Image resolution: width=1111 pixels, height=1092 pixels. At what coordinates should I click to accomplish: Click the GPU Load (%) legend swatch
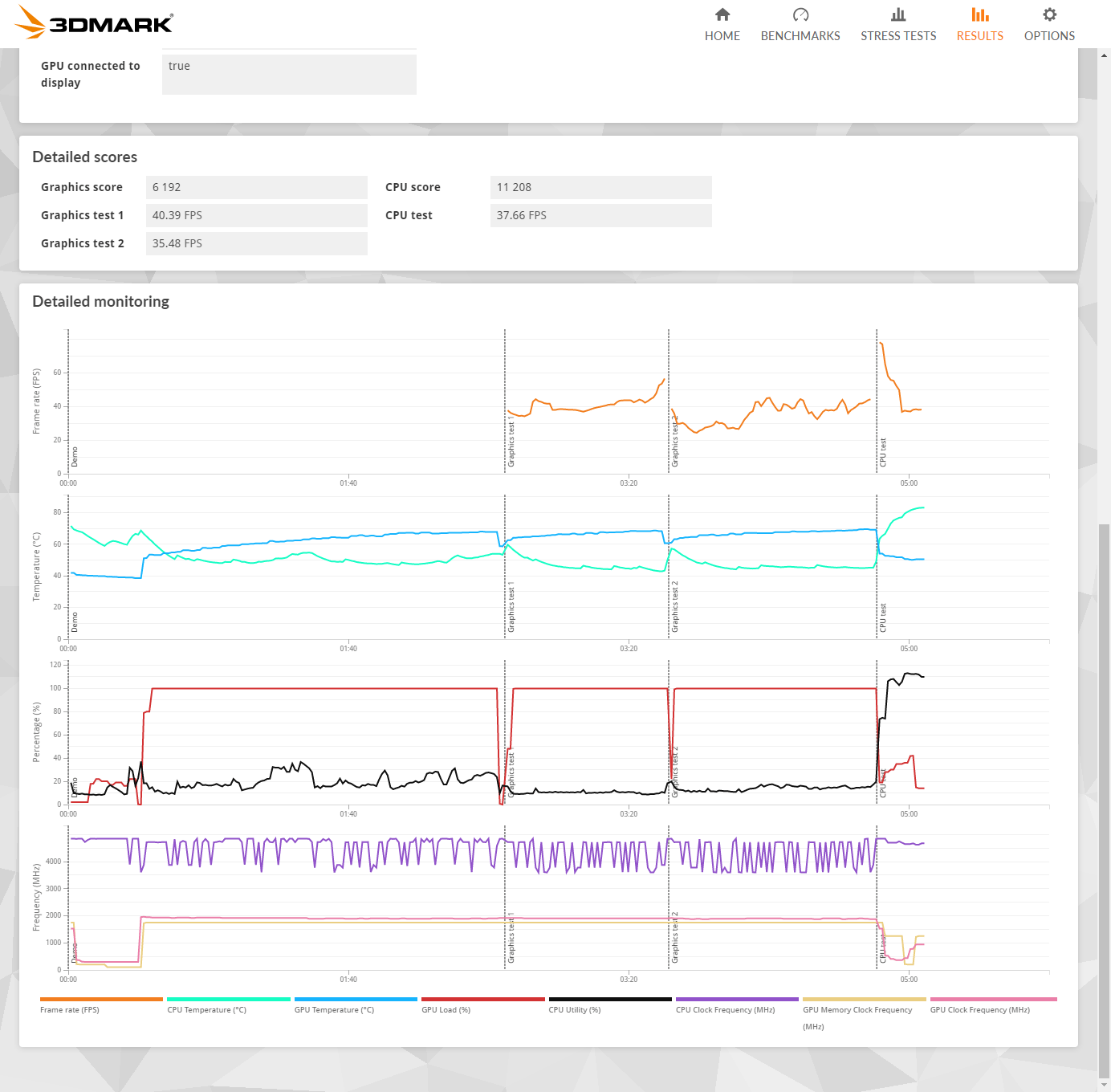[483, 1000]
